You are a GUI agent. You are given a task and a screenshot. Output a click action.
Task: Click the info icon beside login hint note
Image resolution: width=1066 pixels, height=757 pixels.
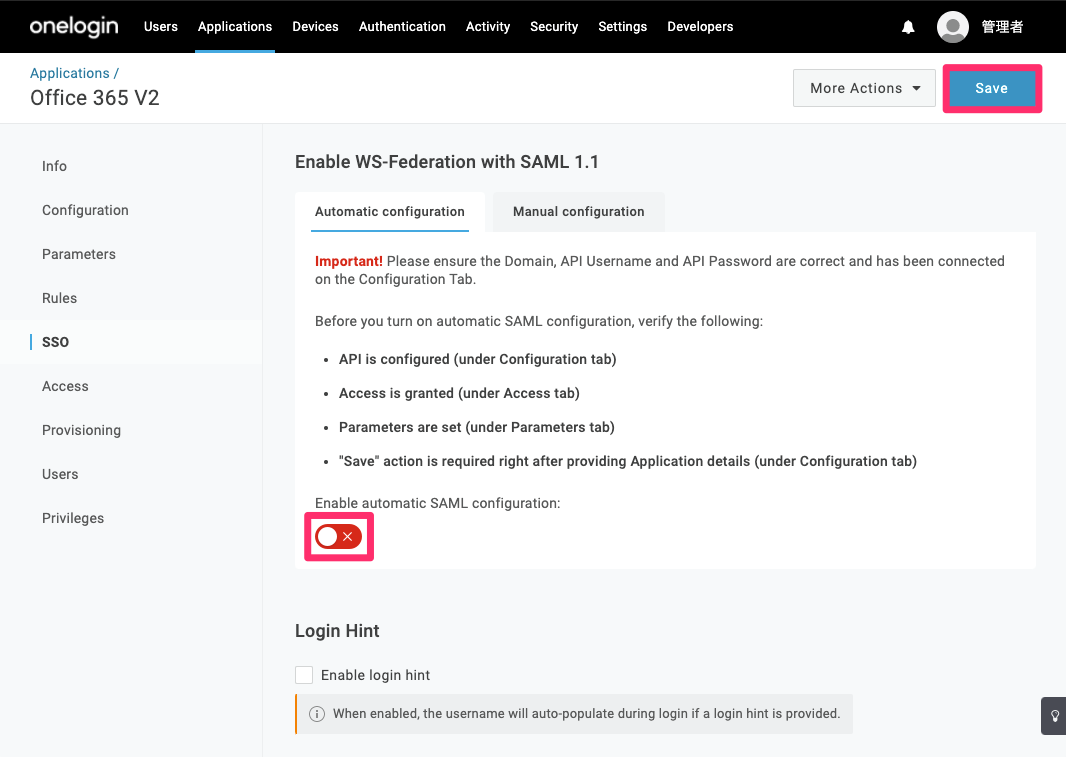(317, 714)
